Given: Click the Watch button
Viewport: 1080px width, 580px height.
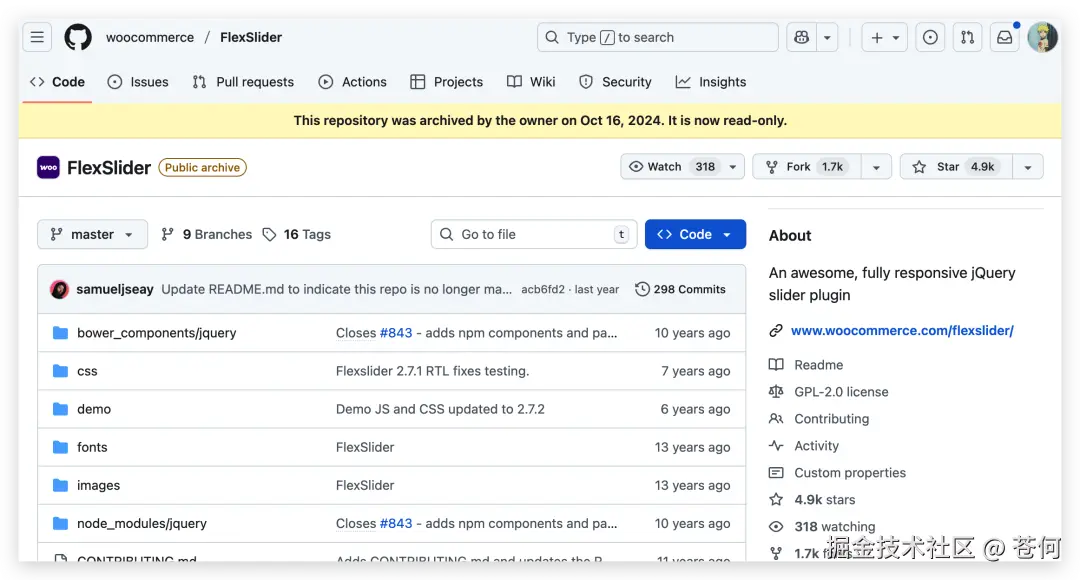Looking at the screenshot, I should coord(664,167).
